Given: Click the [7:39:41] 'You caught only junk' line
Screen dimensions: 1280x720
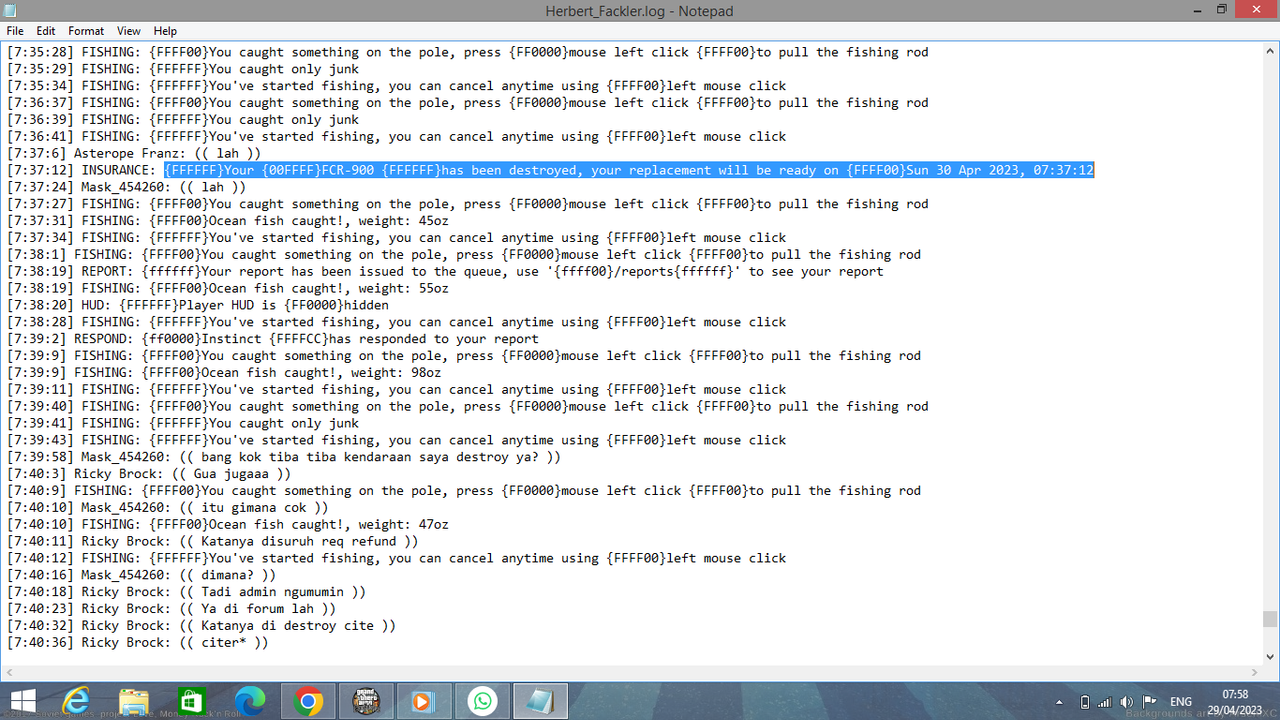Looking at the screenshot, I should 183,423.
